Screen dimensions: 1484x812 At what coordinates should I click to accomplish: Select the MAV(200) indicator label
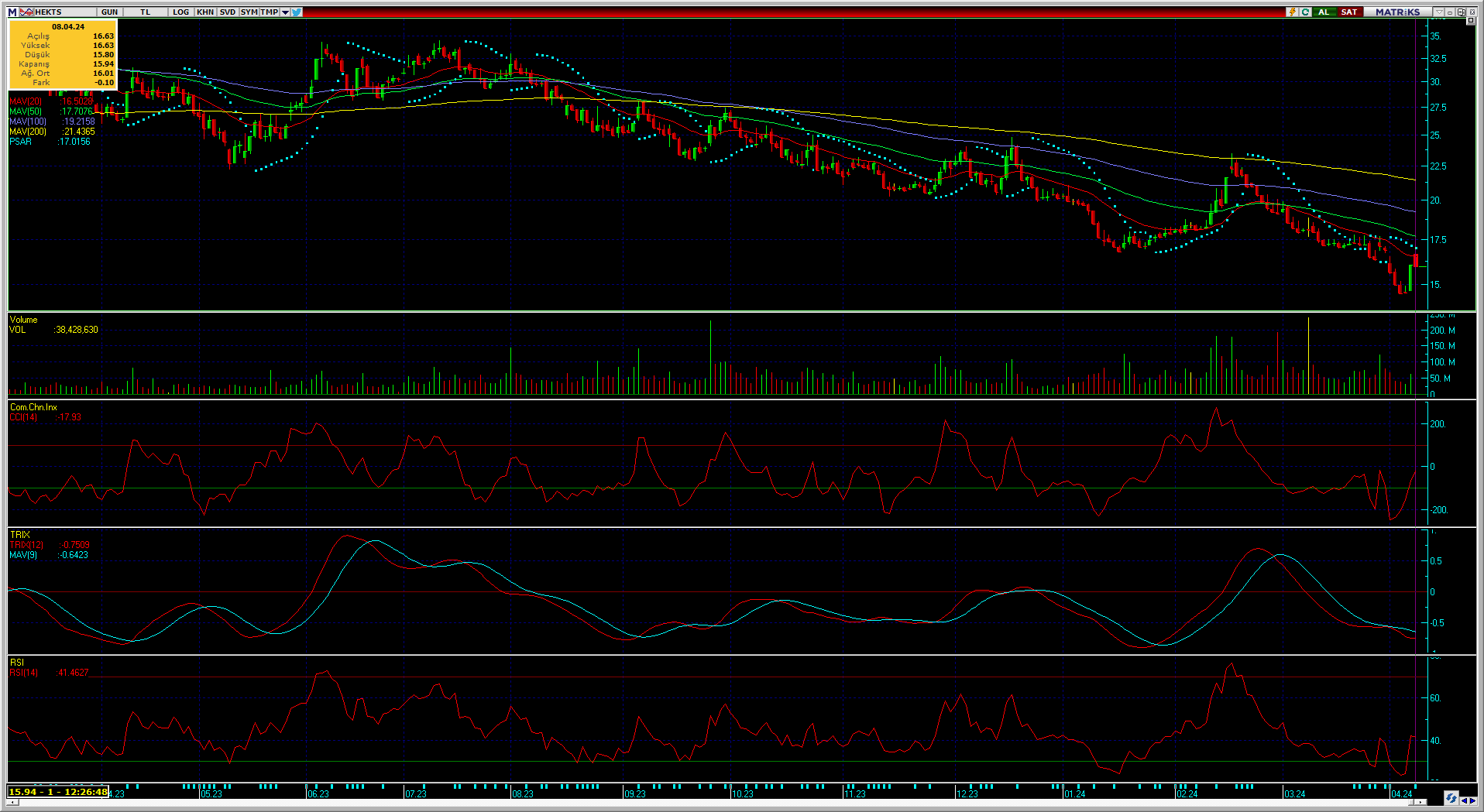(29, 132)
